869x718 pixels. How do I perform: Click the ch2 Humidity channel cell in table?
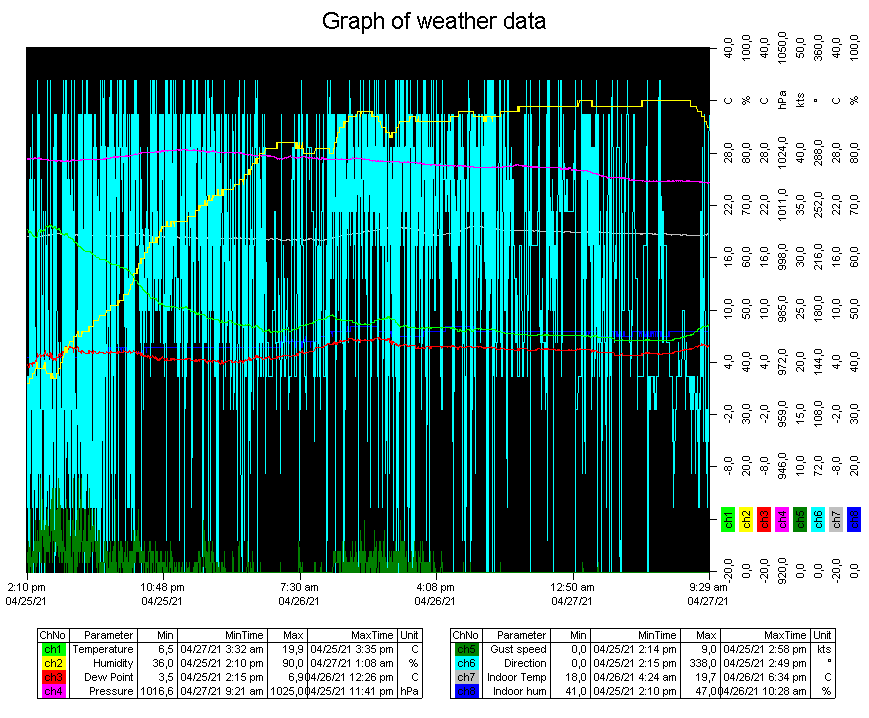[x=52, y=663]
